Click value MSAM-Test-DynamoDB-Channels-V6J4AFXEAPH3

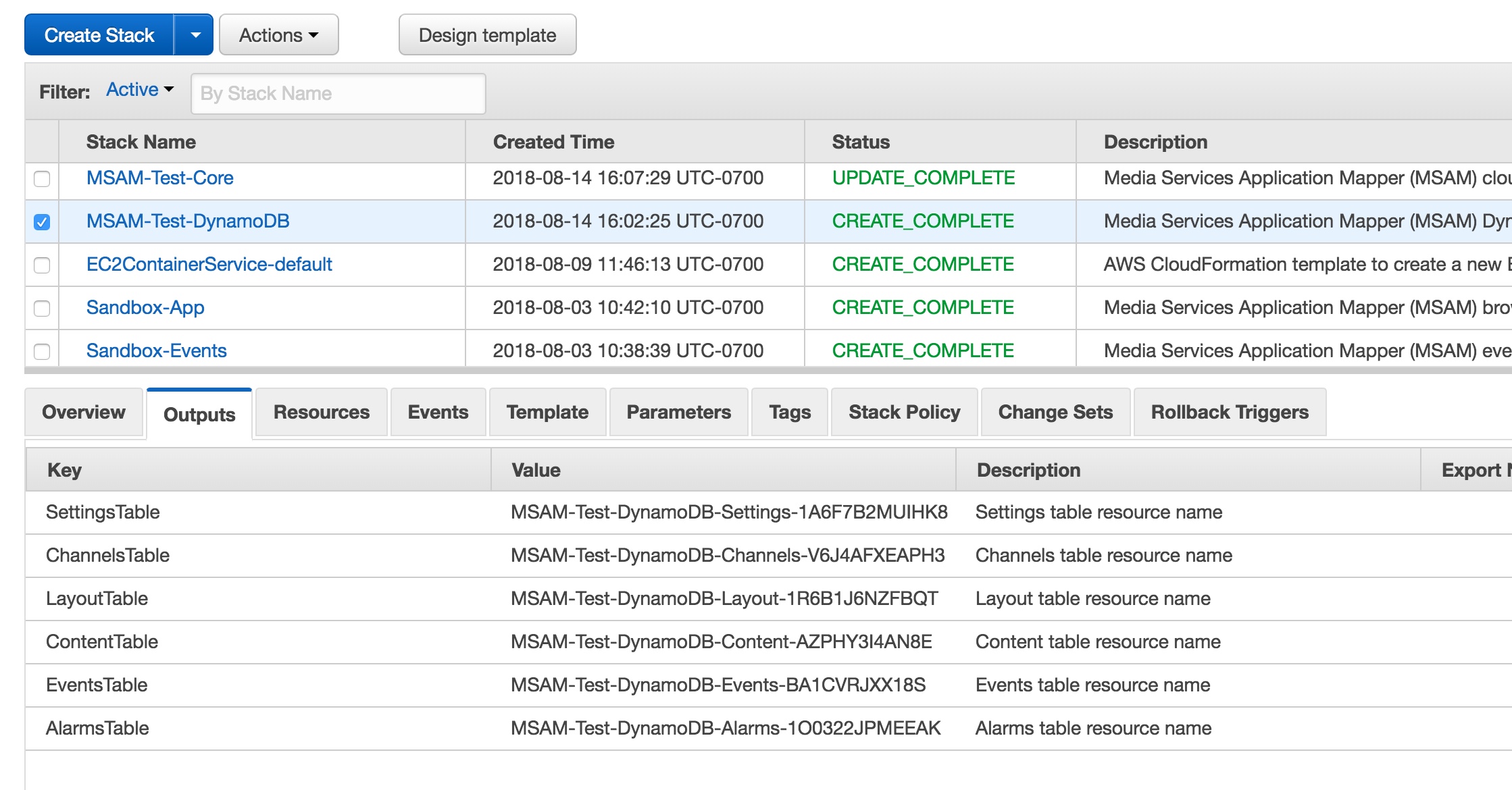pos(728,555)
